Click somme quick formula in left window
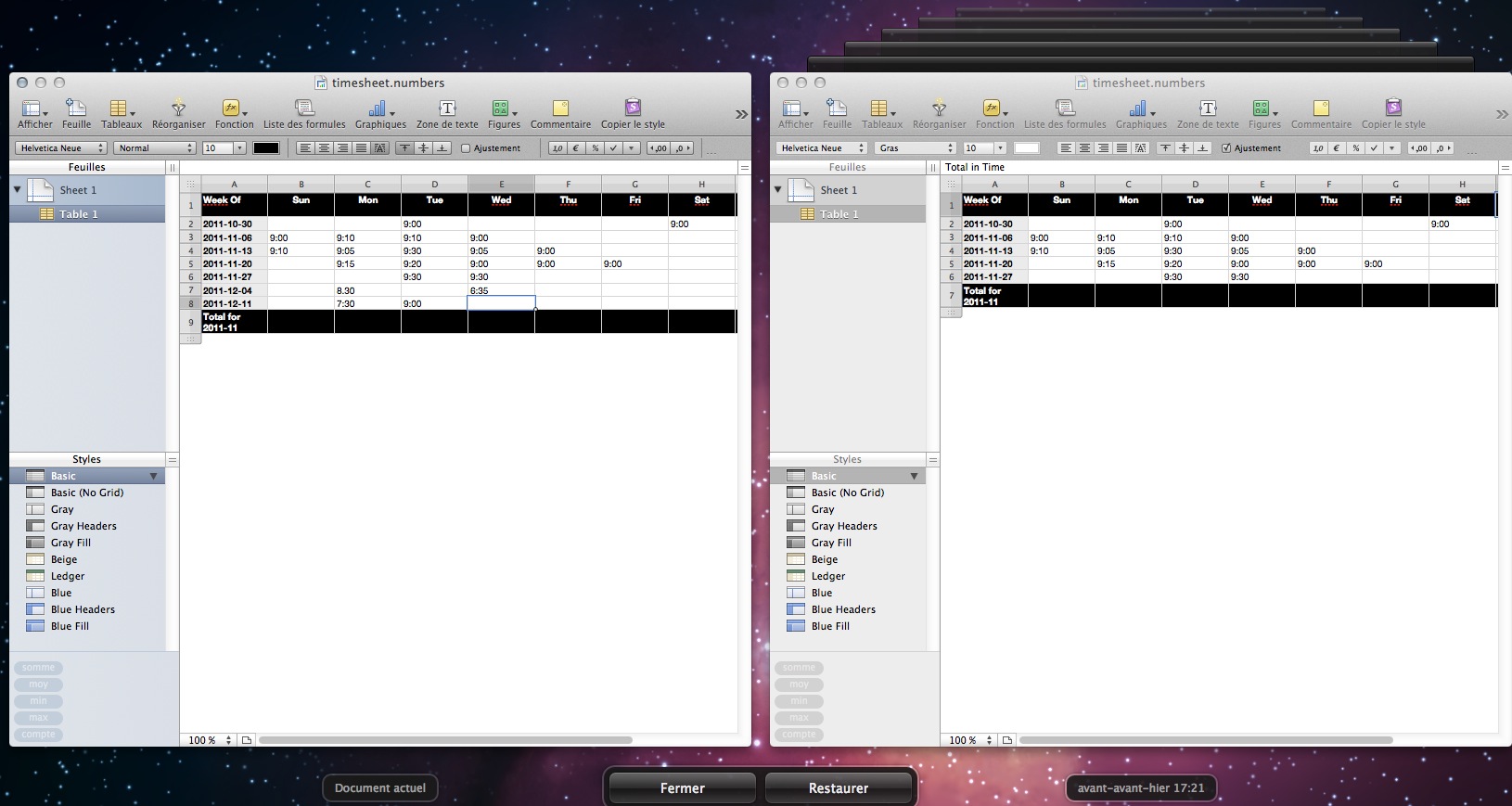This screenshot has width=1512, height=806. (x=38, y=668)
